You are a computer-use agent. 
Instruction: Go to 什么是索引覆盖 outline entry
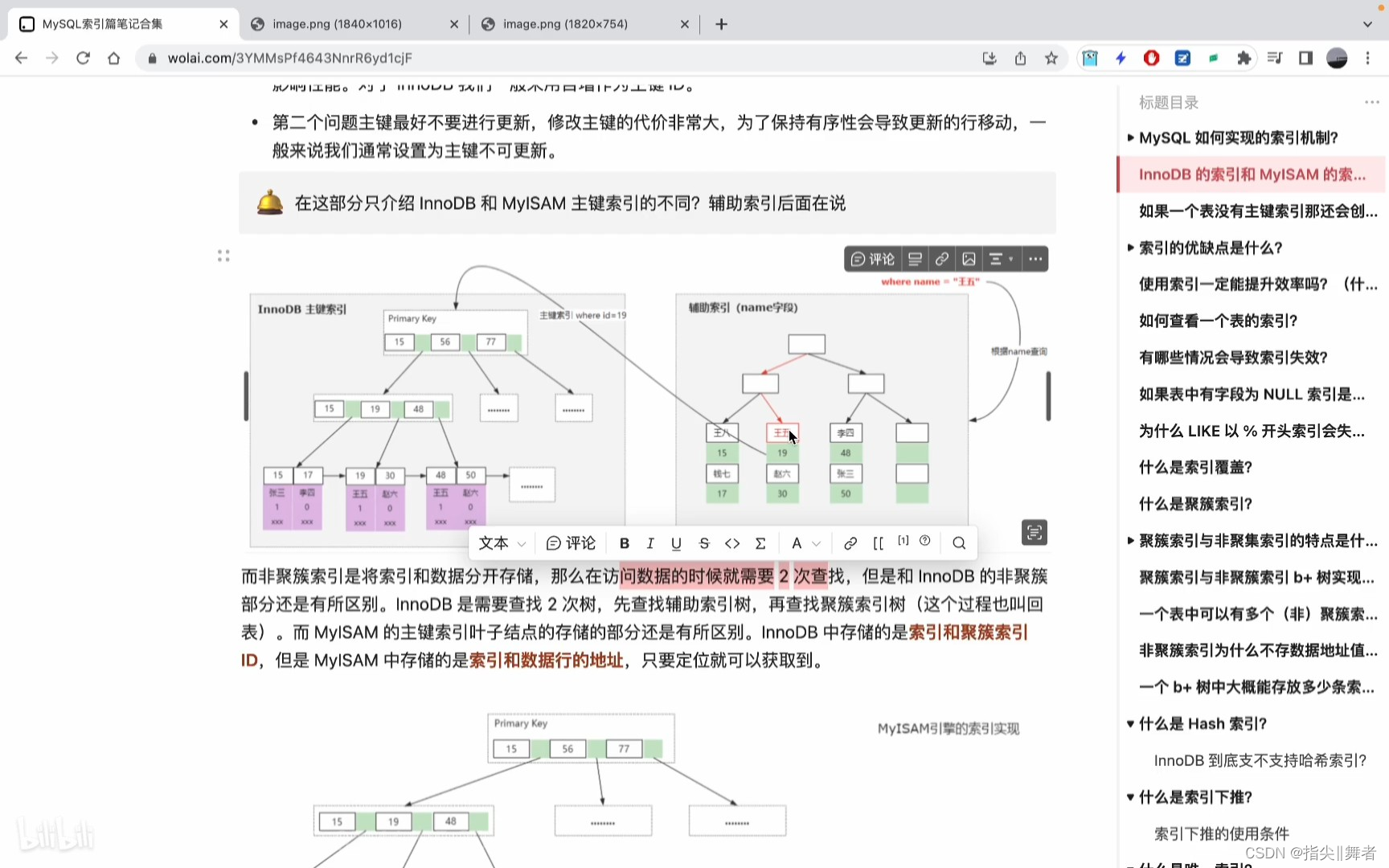pos(1195,467)
